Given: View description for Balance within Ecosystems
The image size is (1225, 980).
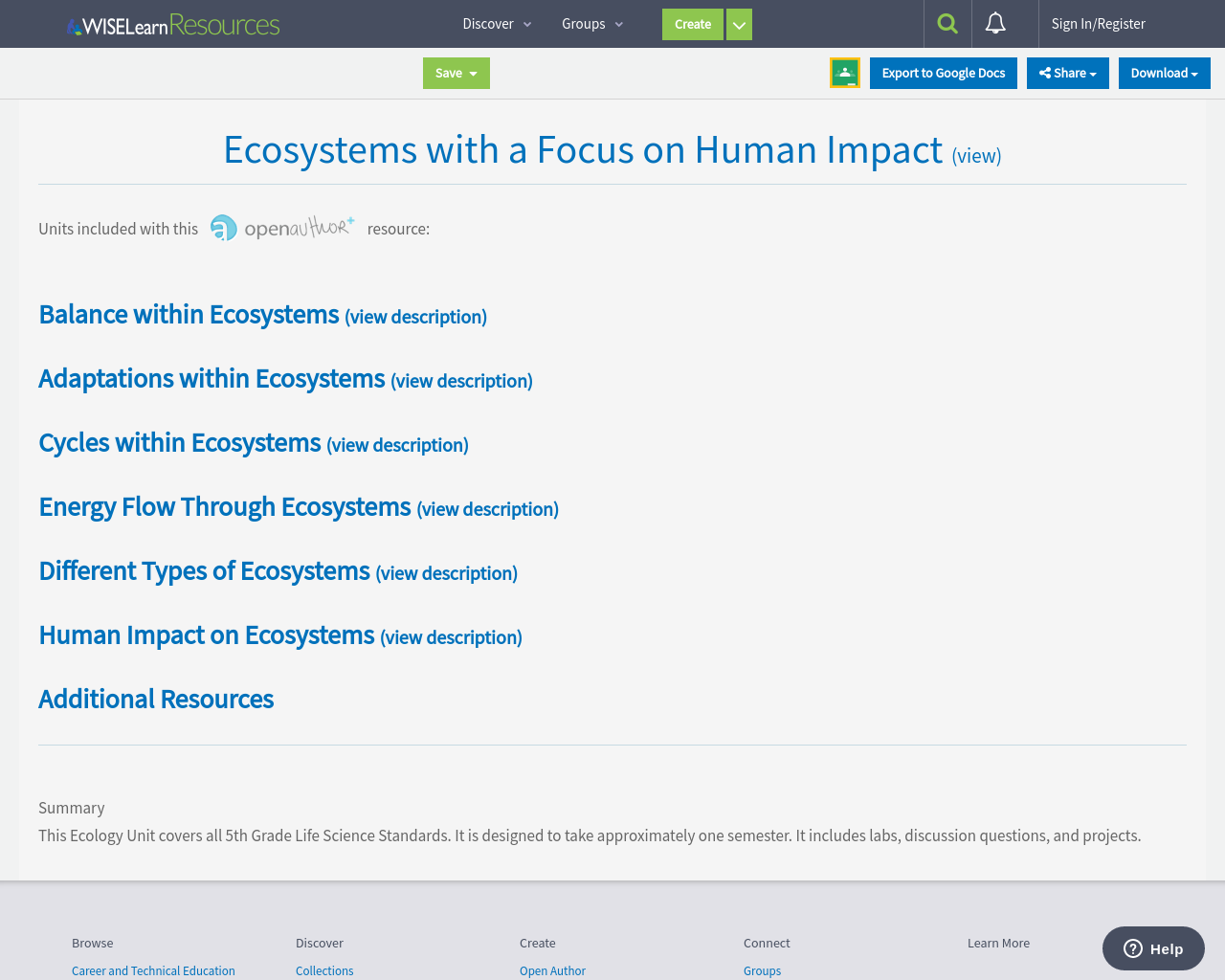Looking at the screenshot, I should click(415, 316).
